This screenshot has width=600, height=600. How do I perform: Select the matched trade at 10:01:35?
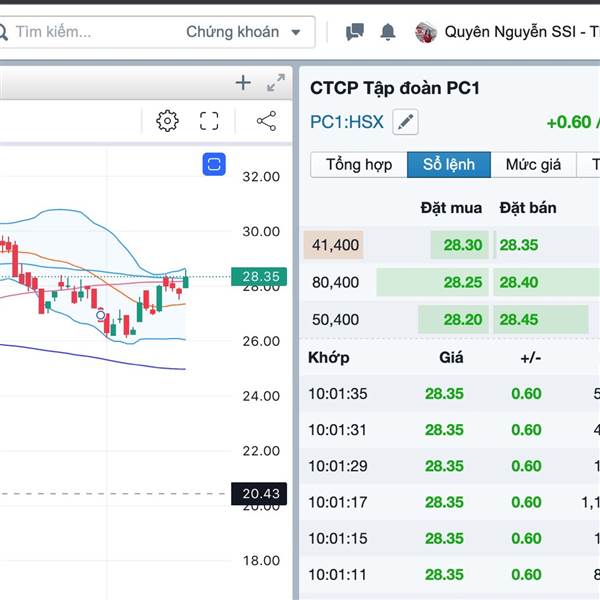450,393
